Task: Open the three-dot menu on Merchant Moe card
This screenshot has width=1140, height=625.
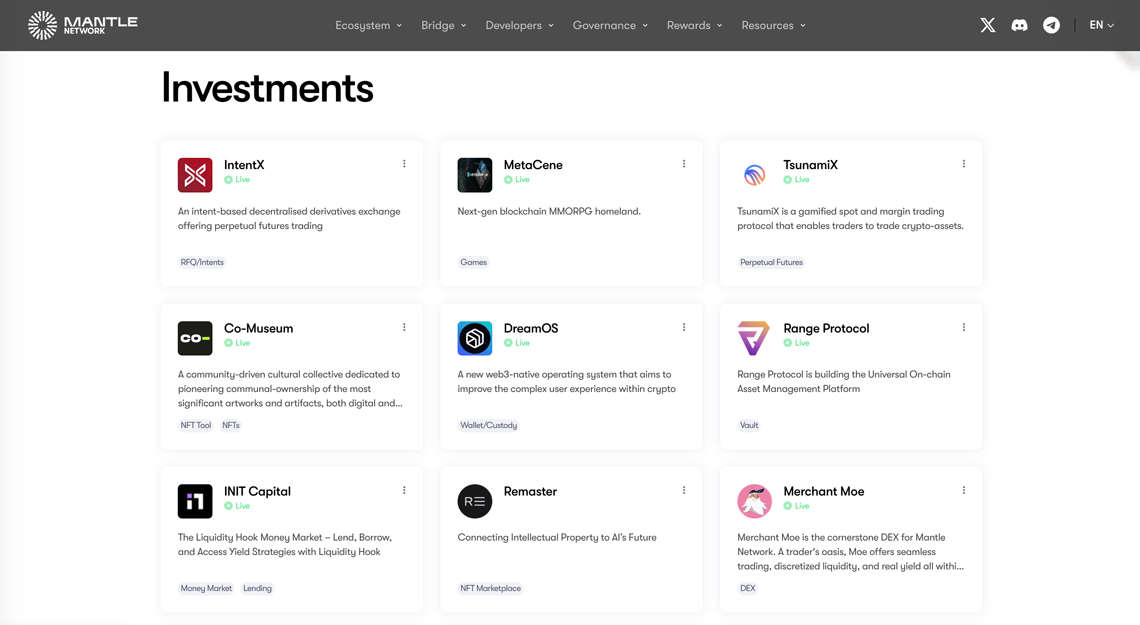Action: pyautogui.click(x=964, y=491)
